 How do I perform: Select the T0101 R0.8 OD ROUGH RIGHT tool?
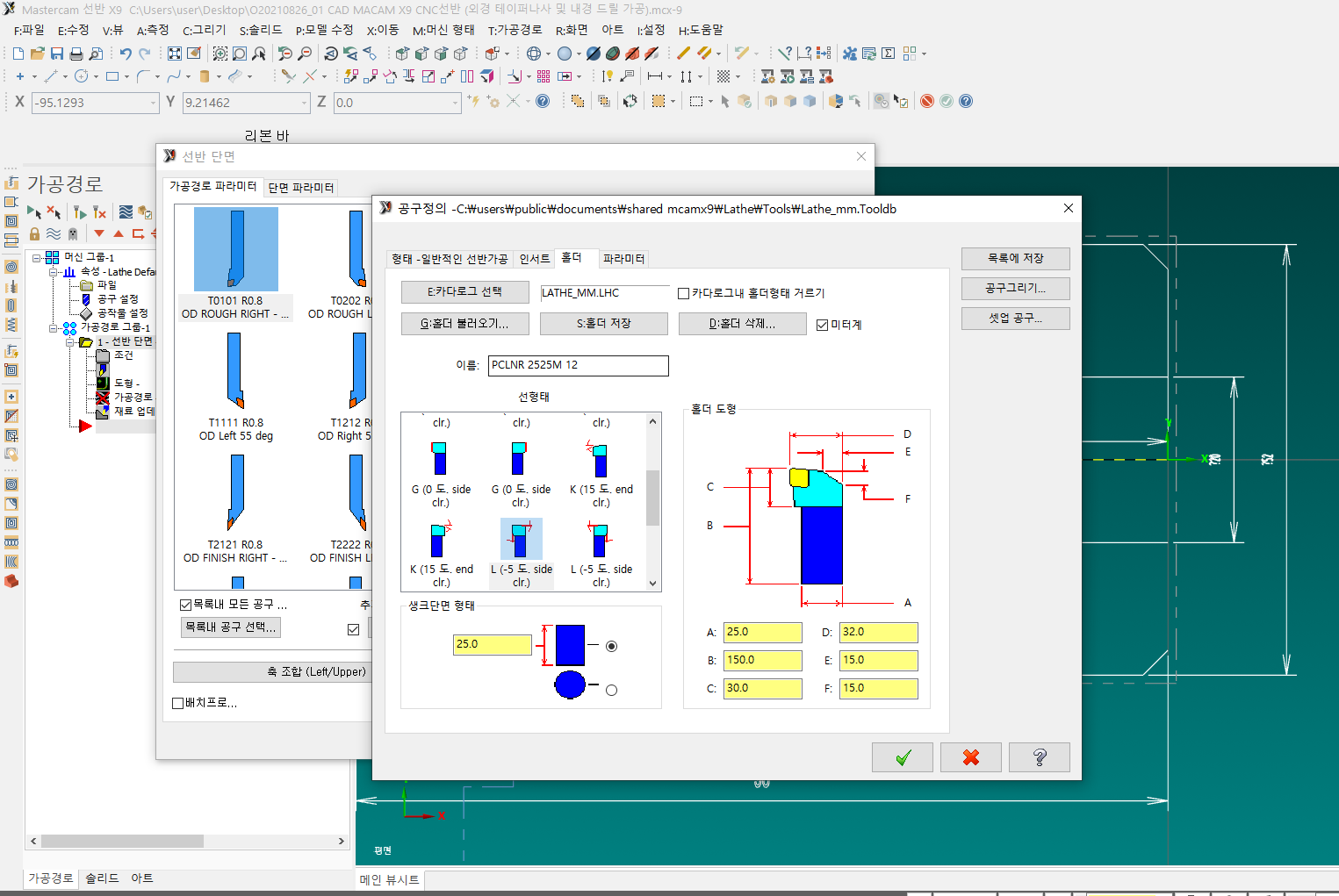235,263
